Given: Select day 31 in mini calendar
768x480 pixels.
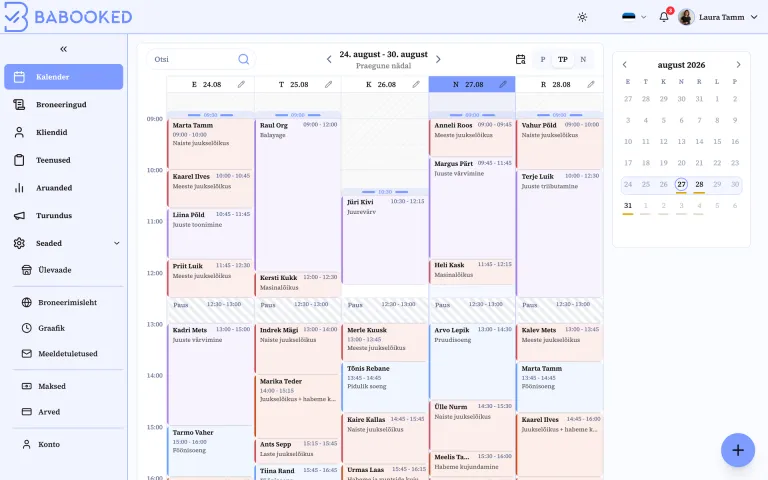Looking at the screenshot, I should (x=628, y=206).
